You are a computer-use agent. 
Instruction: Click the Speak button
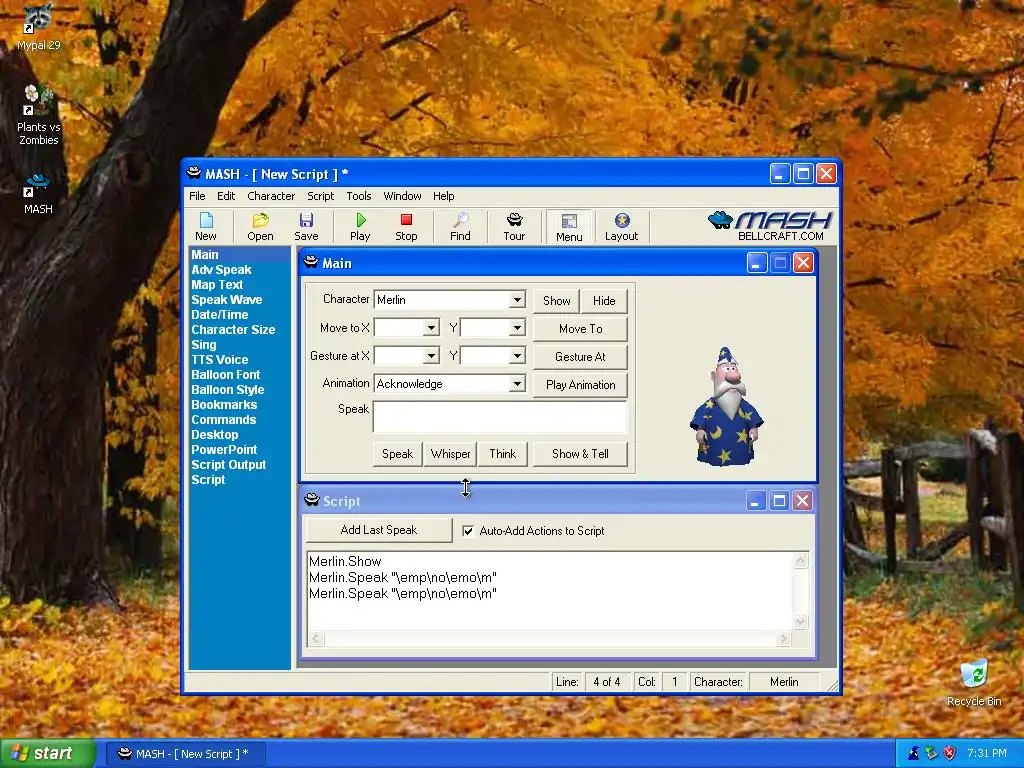397,454
